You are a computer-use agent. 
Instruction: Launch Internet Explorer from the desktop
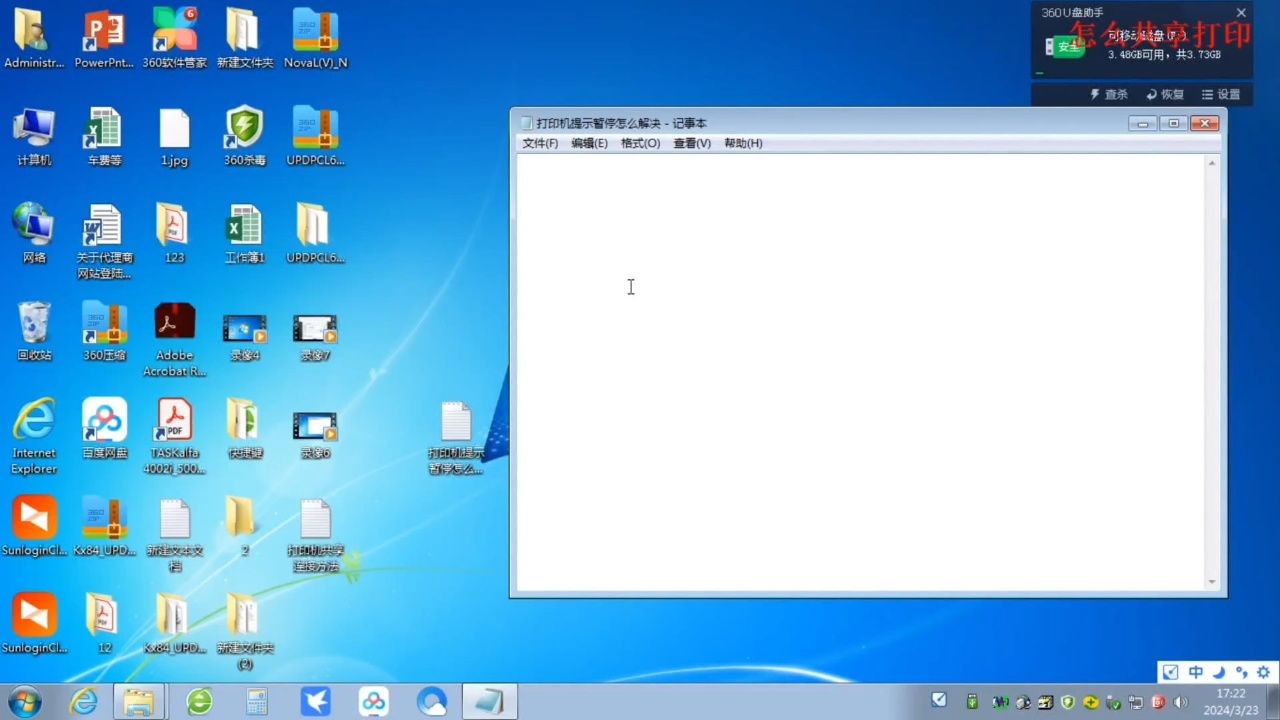pyautogui.click(x=34, y=420)
